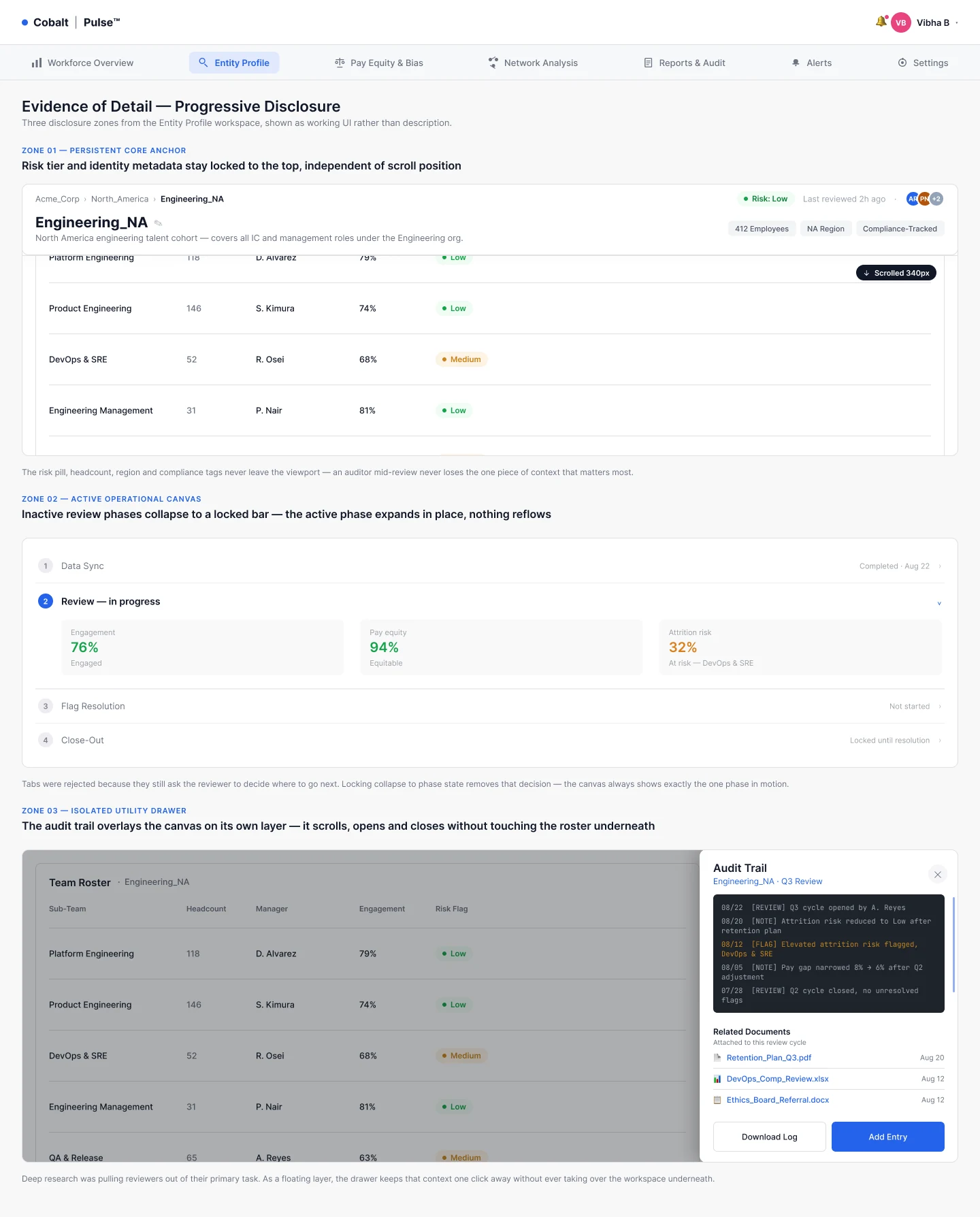Click the Locked until resolution text
980x1217 pixels.
click(889, 741)
